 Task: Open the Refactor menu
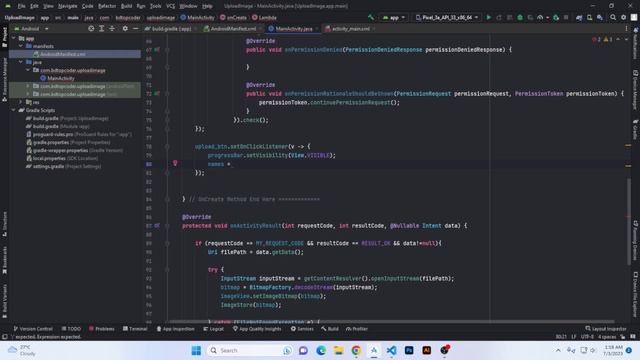pyautogui.click(x=107, y=6)
